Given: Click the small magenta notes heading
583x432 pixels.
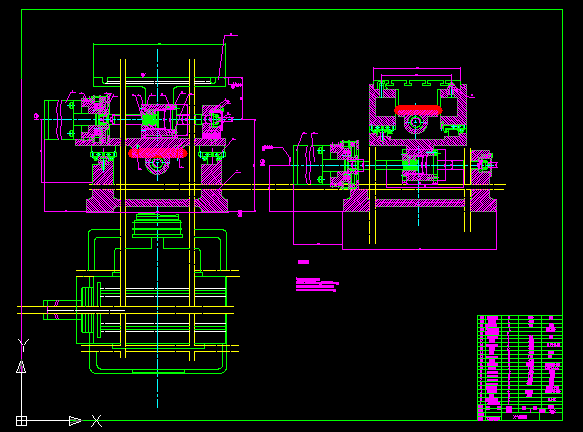Looking at the screenshot, I should tap(303, 262).
